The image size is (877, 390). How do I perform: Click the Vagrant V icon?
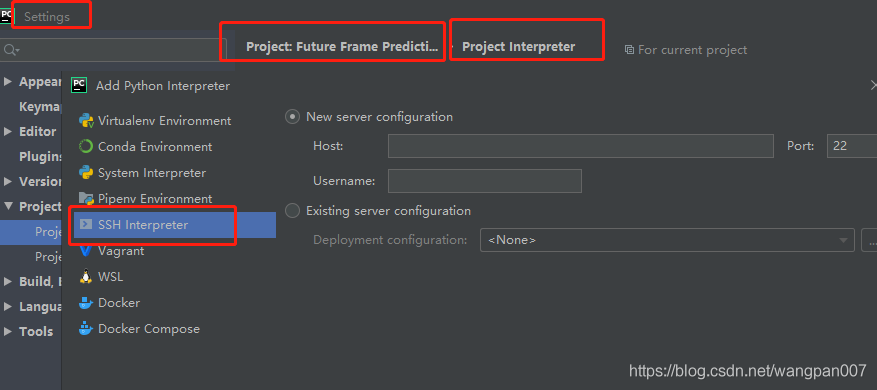pos(86,251)
